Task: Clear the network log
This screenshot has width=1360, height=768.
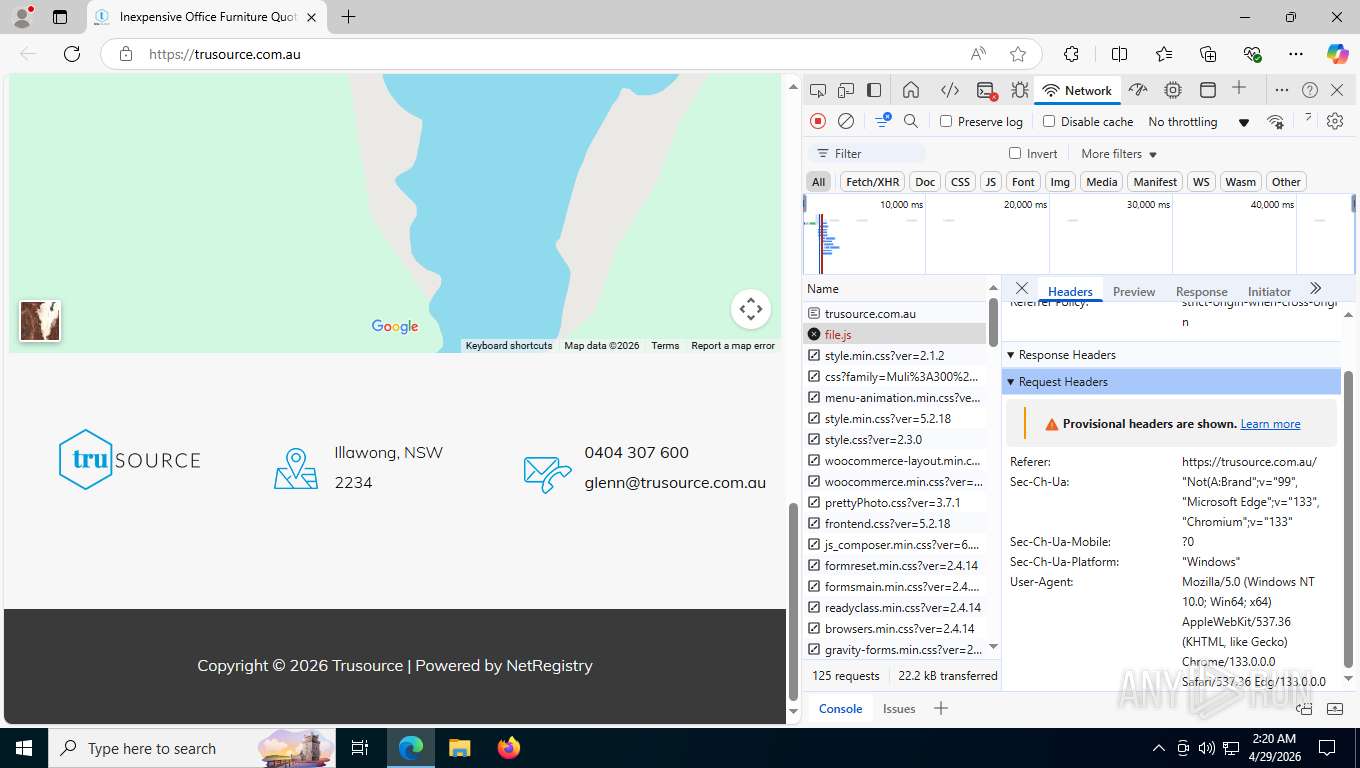Action: [x=846, y=121]
